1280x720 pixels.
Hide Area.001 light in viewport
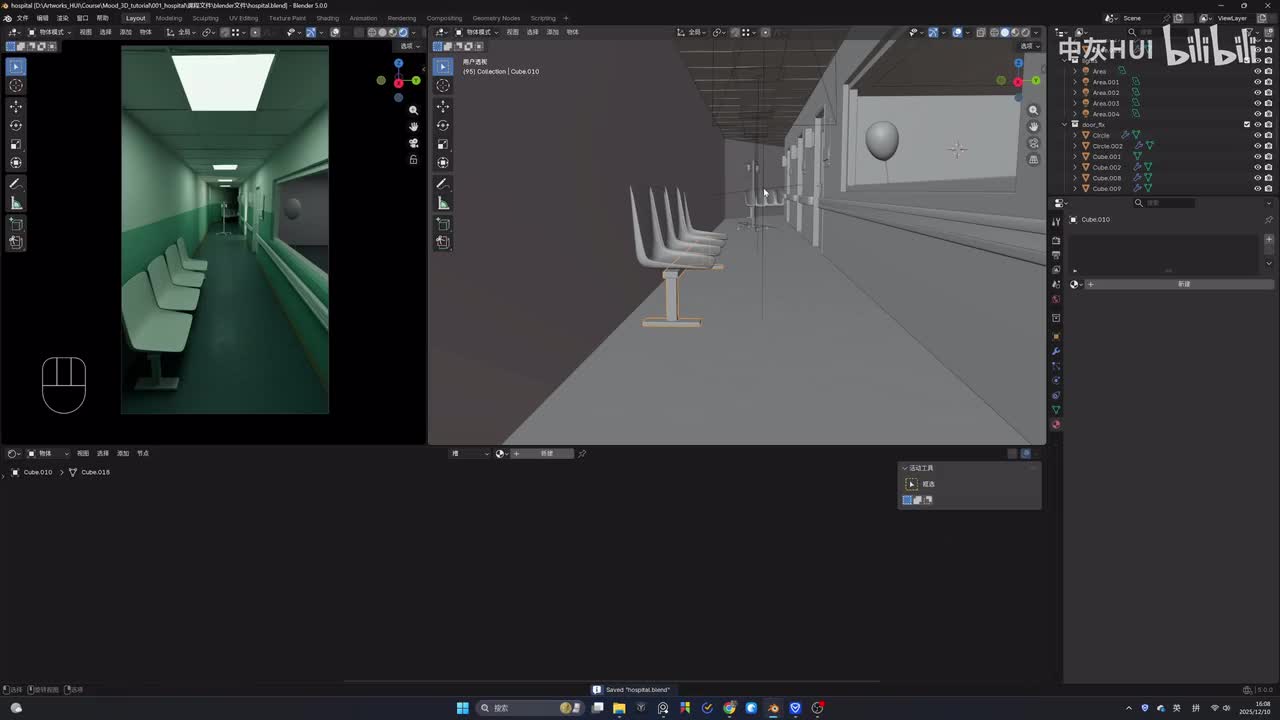[1257, 82]
